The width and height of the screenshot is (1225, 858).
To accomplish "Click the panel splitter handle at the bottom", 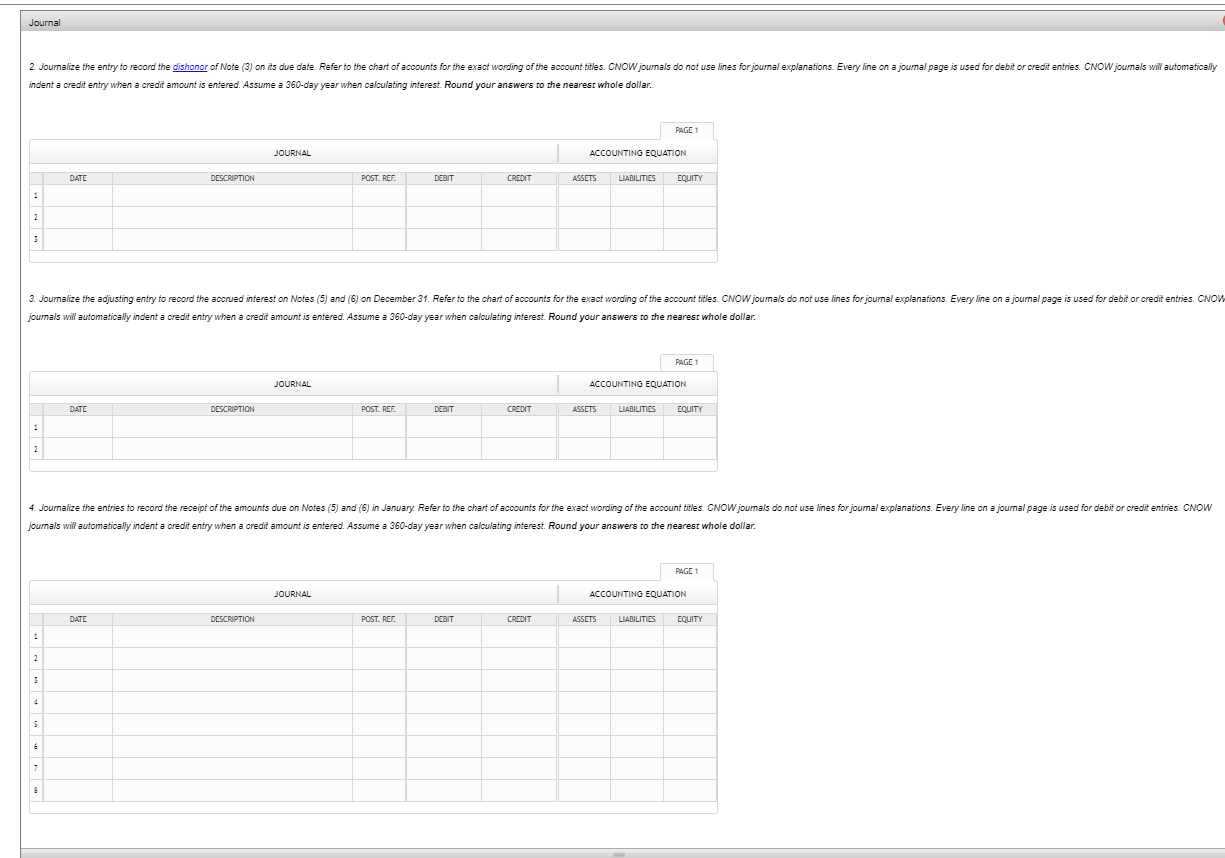I will tap(619, 854).
